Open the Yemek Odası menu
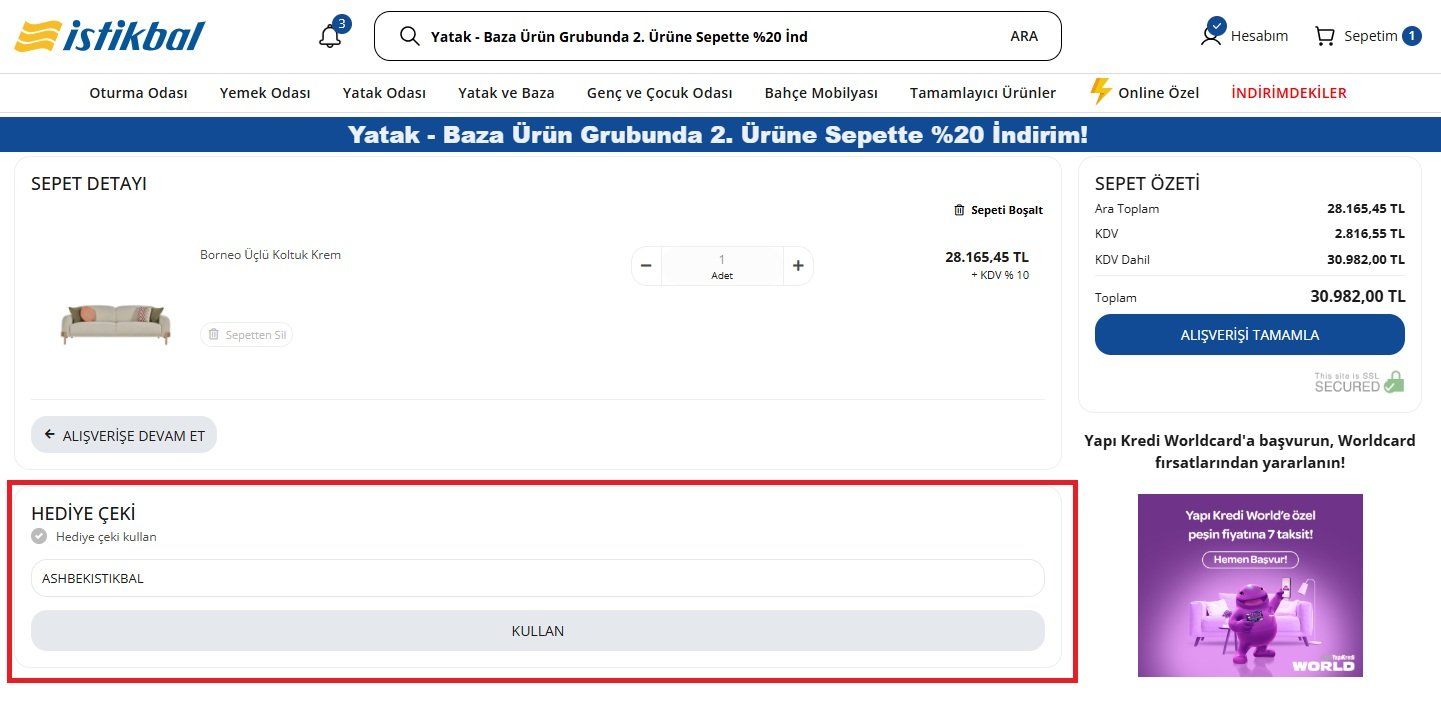1441x708 pixels. (x=265, y=93)
